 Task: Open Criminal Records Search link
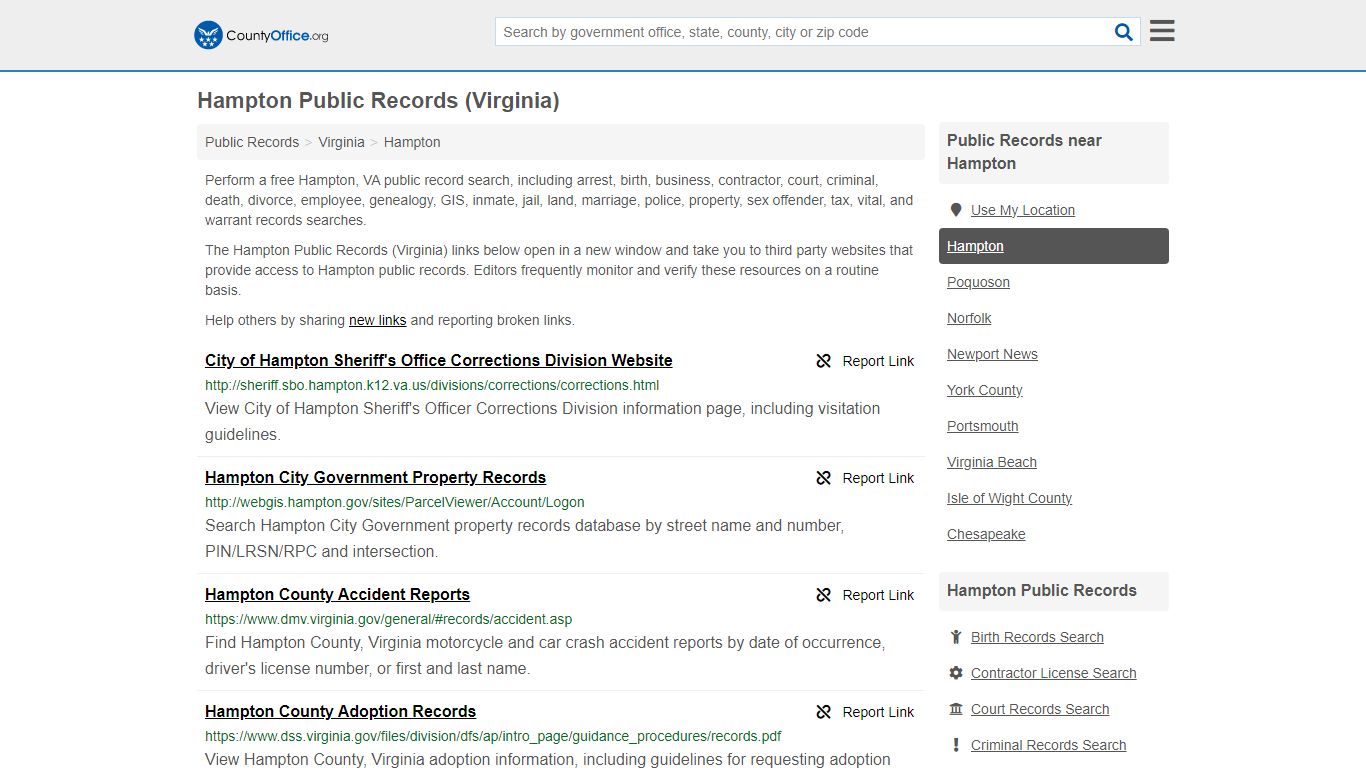tap(1048, 745)
